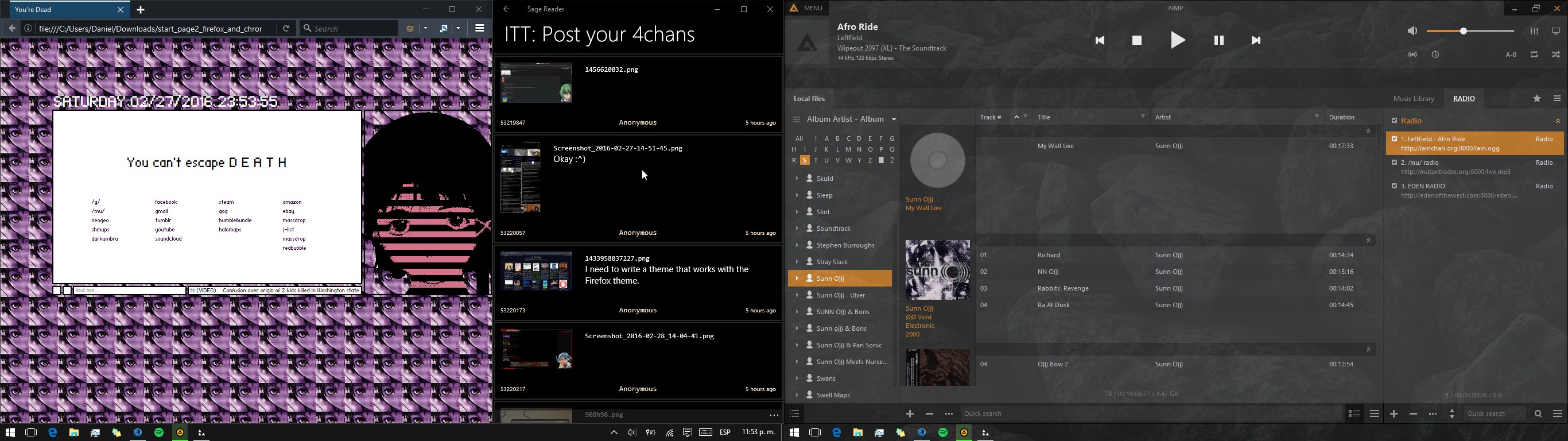
Task: Uncheck the /mu/ radio station checkbox
Action: tap(1394, 163)
